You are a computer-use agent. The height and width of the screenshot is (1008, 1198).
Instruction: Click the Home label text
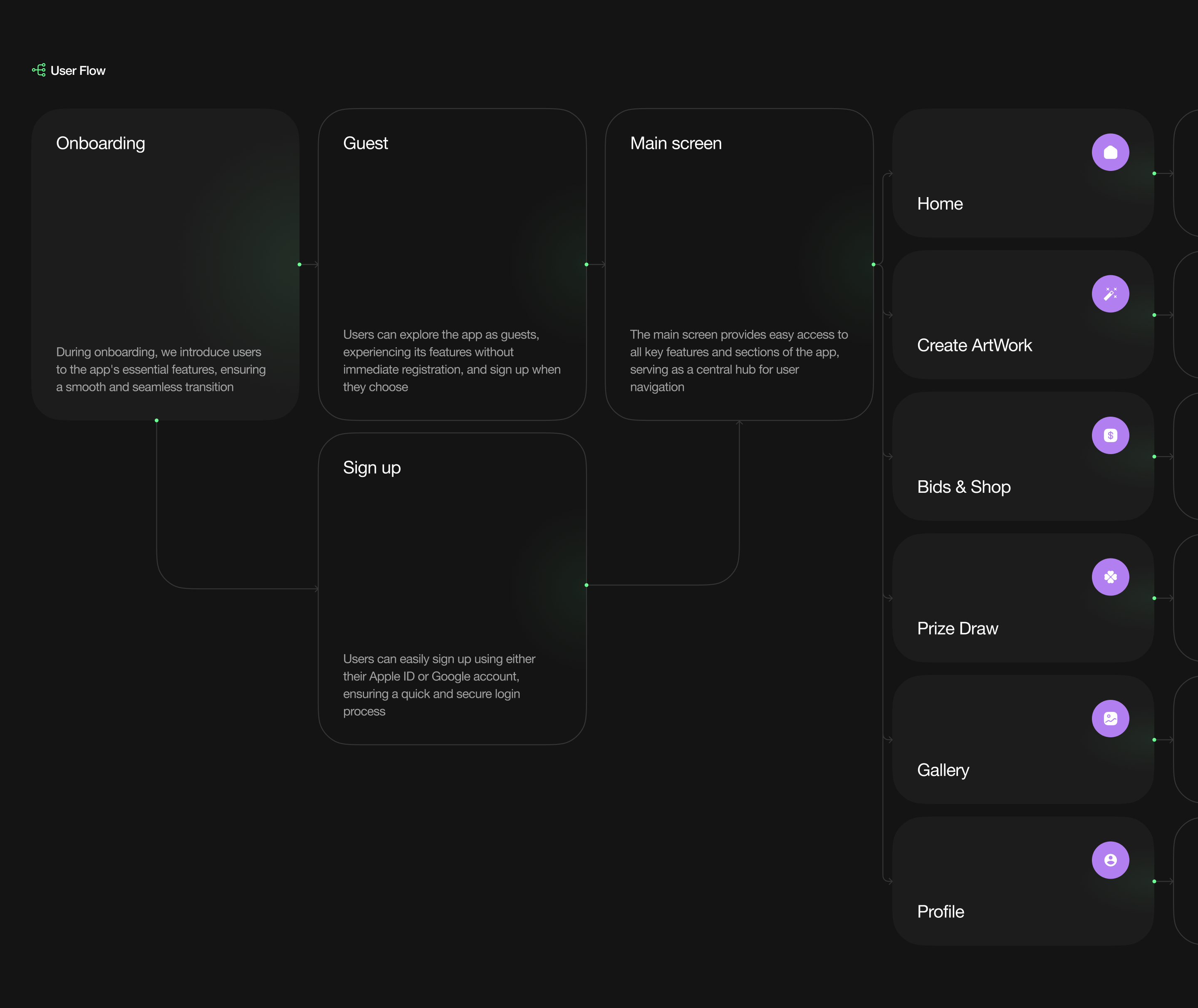tap(940, 204)
